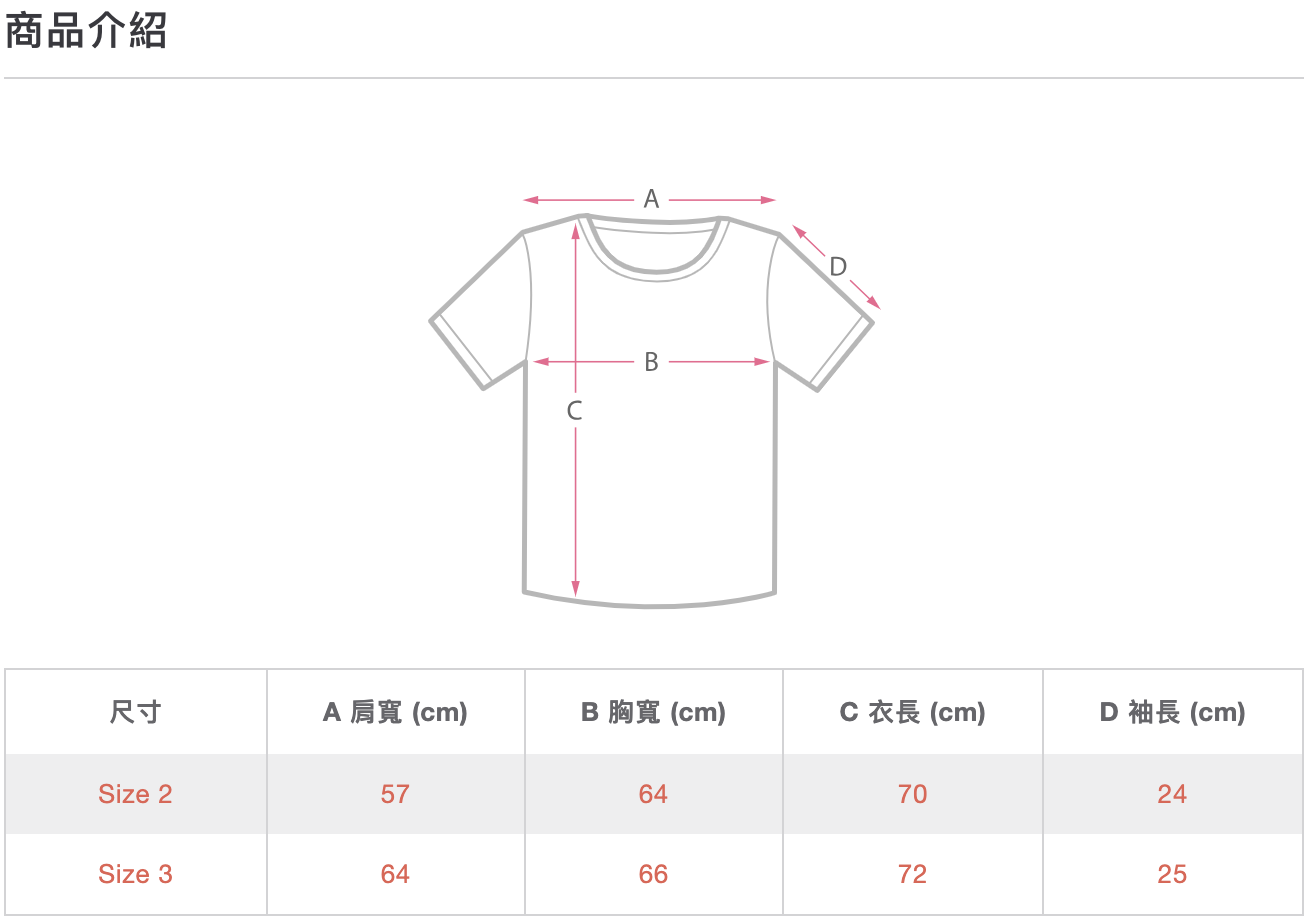This screenshot has height=924, width=1314.
Task: Select the D sleeve label beside the shirt
Action: (838, 266)
